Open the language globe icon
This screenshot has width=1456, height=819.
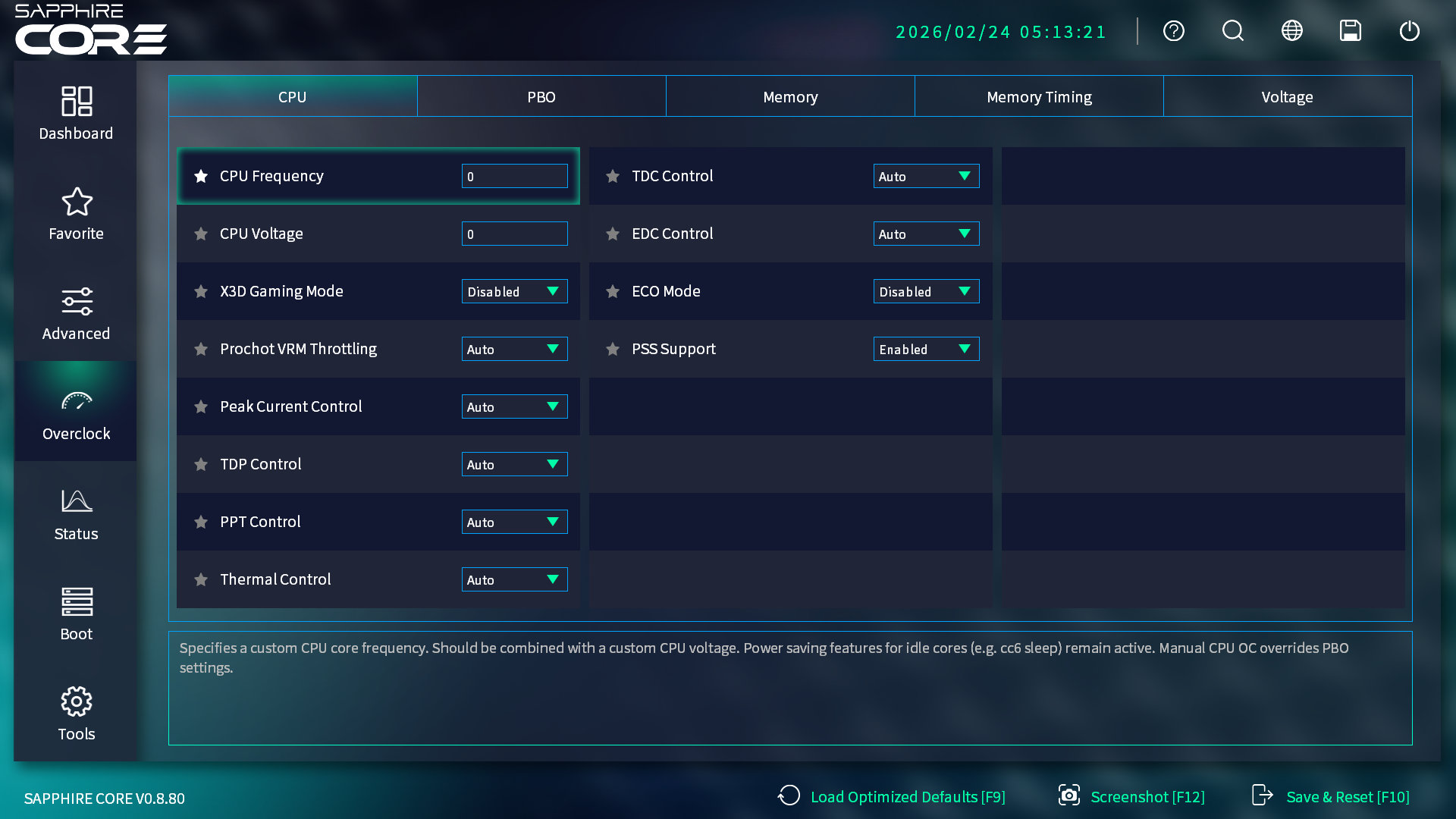pos(1291,31)
